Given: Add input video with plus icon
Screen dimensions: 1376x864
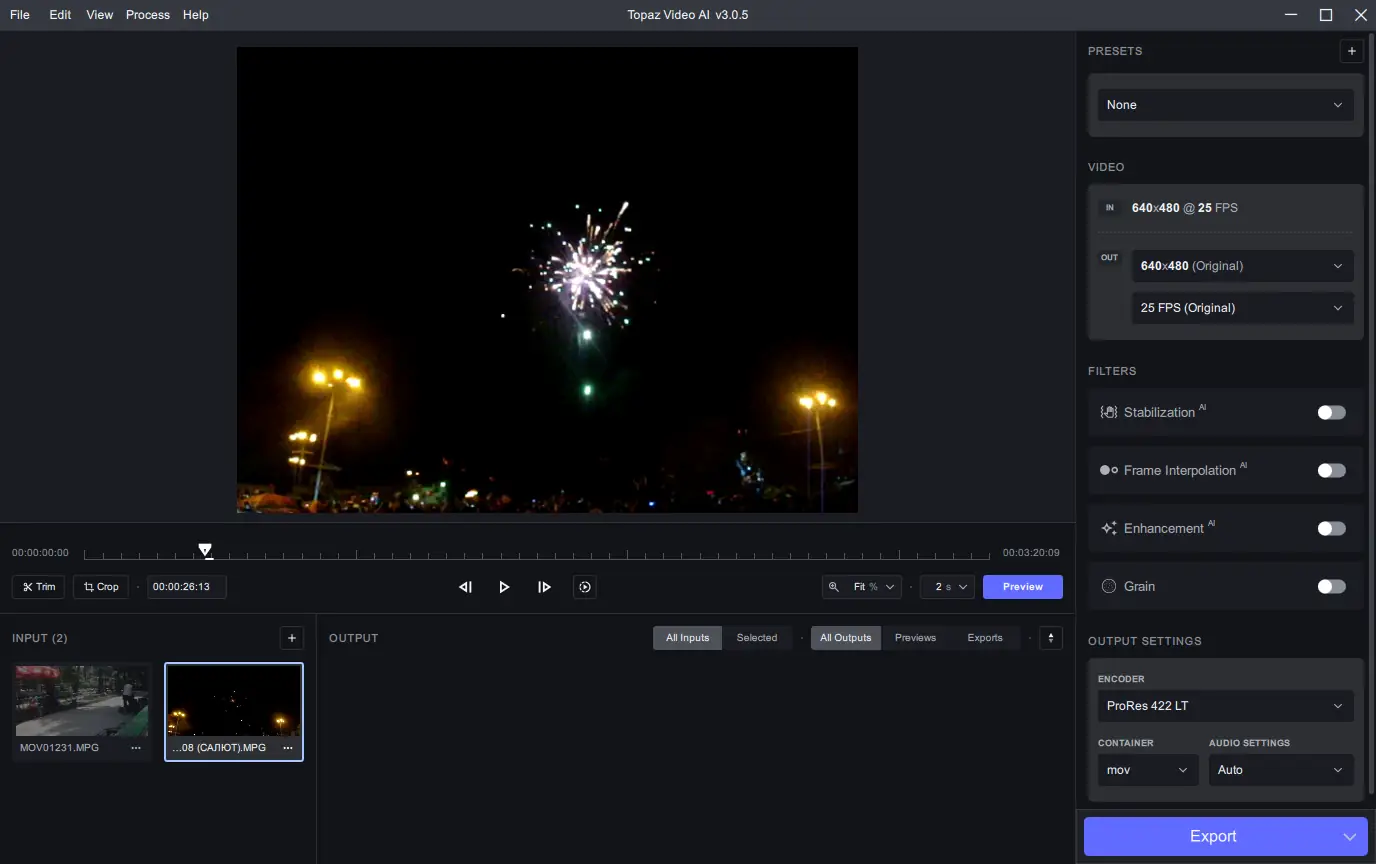Looking at the screenshot, I should [x=291, y=638].
